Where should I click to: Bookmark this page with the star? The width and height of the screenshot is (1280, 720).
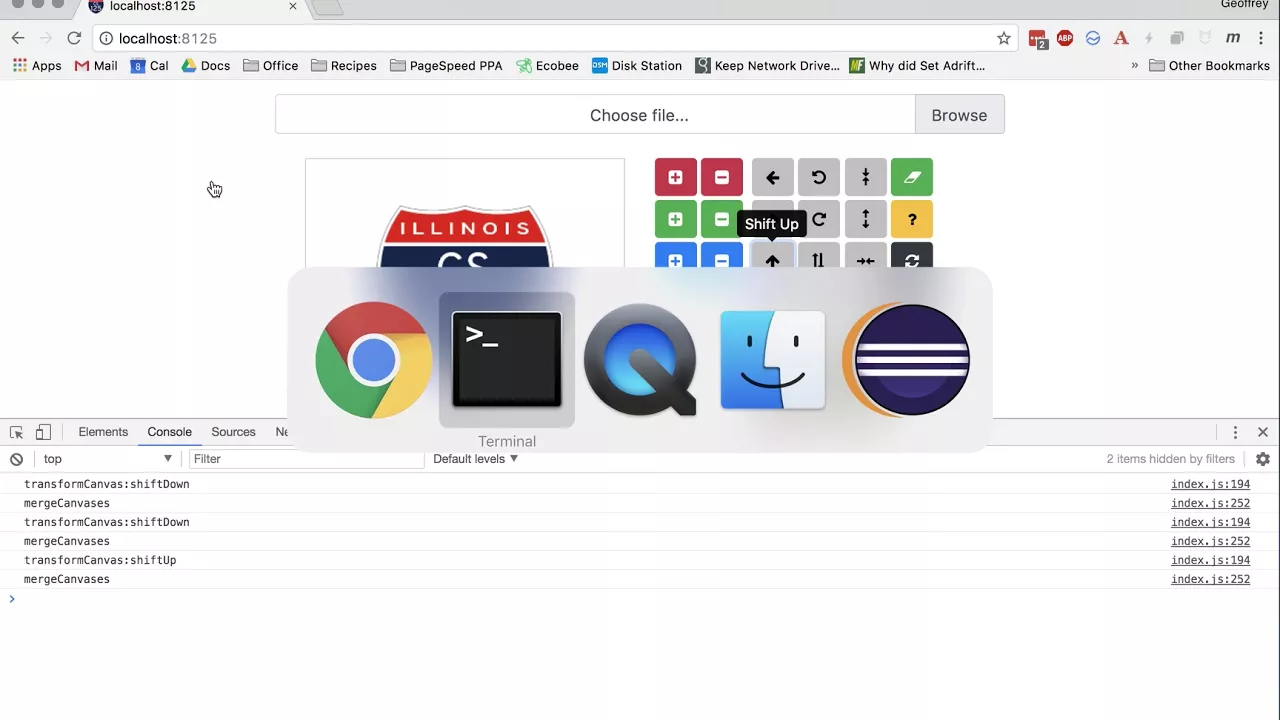click(x=1003, y=38)
